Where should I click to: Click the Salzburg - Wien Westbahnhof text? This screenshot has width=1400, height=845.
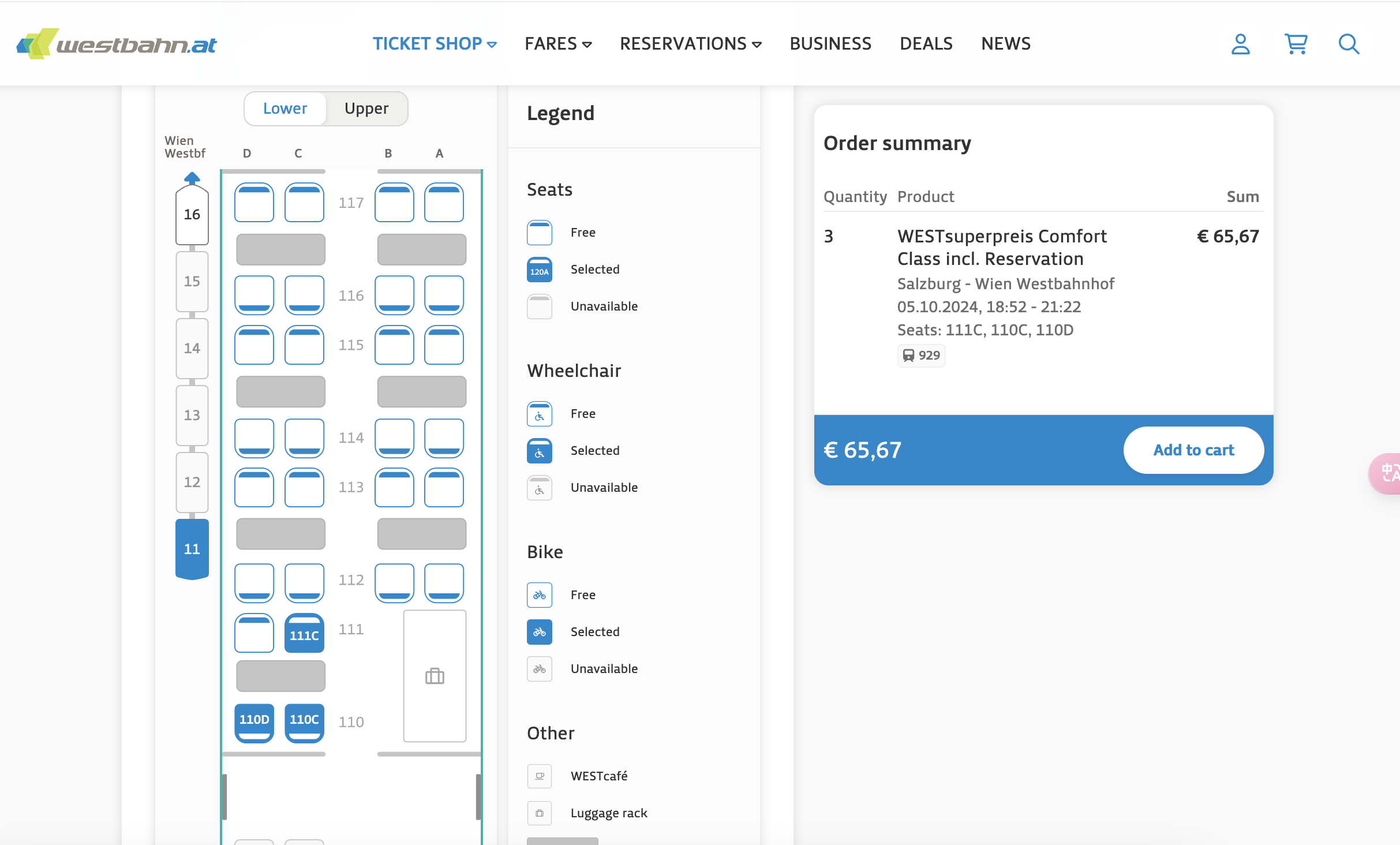[x=1006, y=284]
